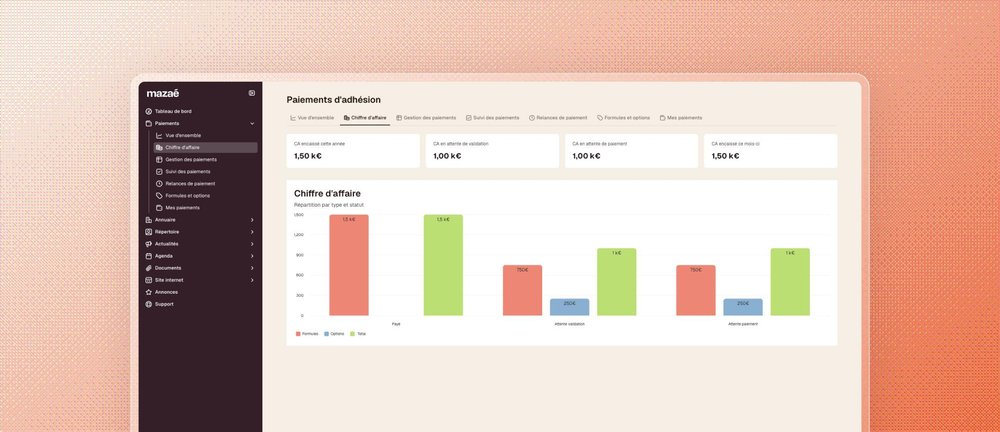Open Annonces via its star icon

coord(149,292)
